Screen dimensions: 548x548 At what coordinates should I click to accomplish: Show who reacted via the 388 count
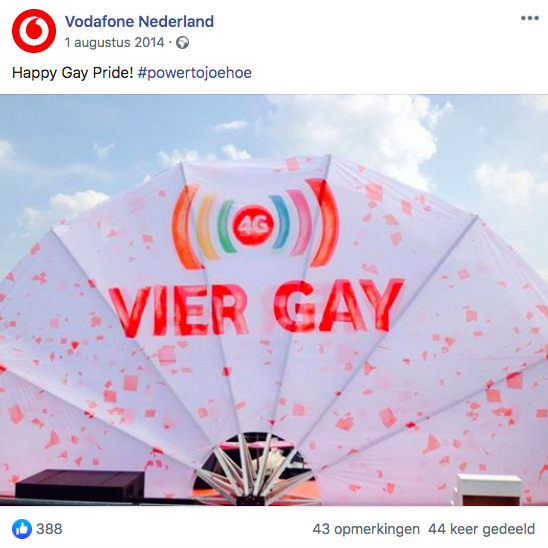click(x=49, y=529)
